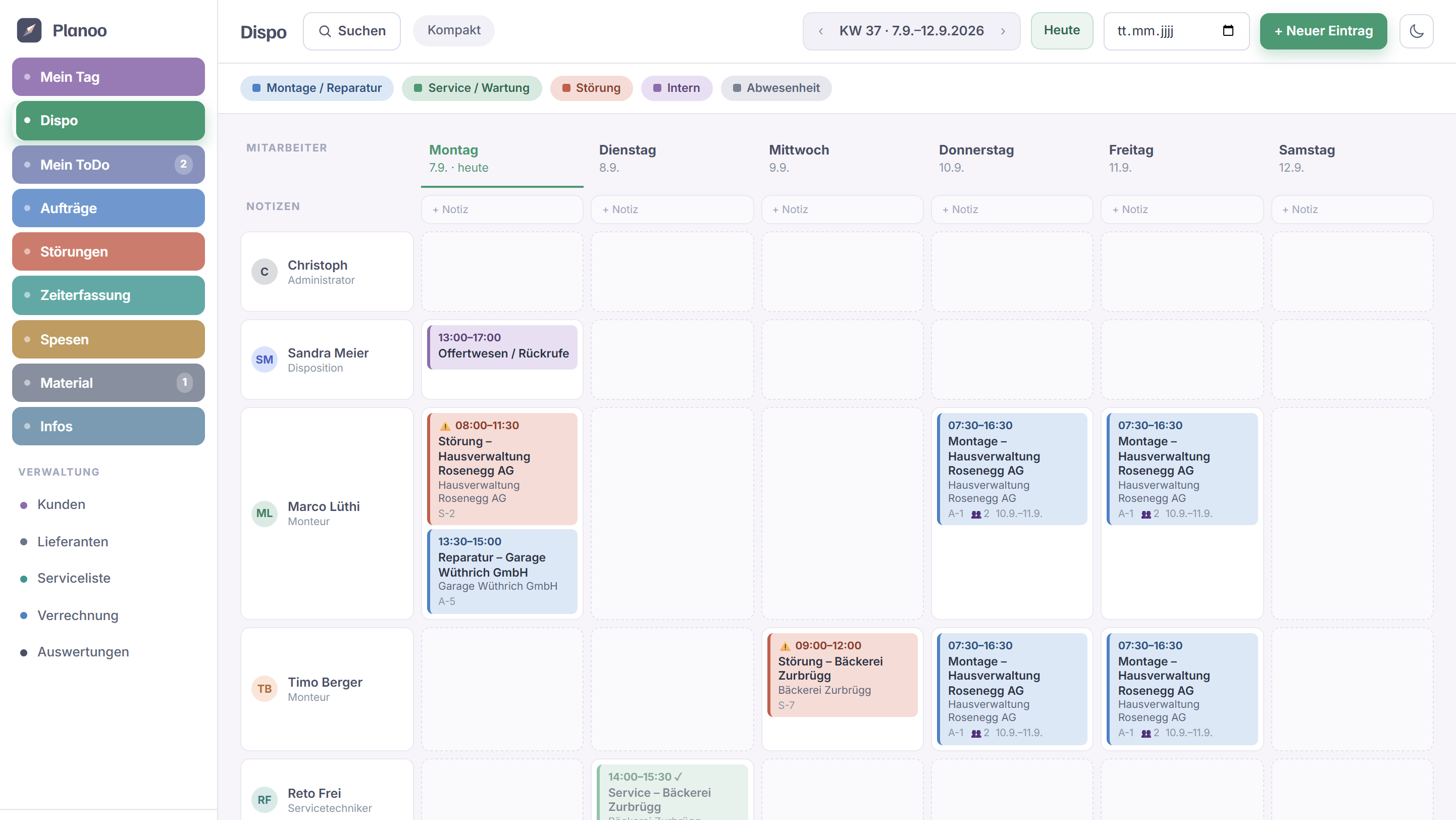Go to previous week with left chevron

[x=821, y=31]
